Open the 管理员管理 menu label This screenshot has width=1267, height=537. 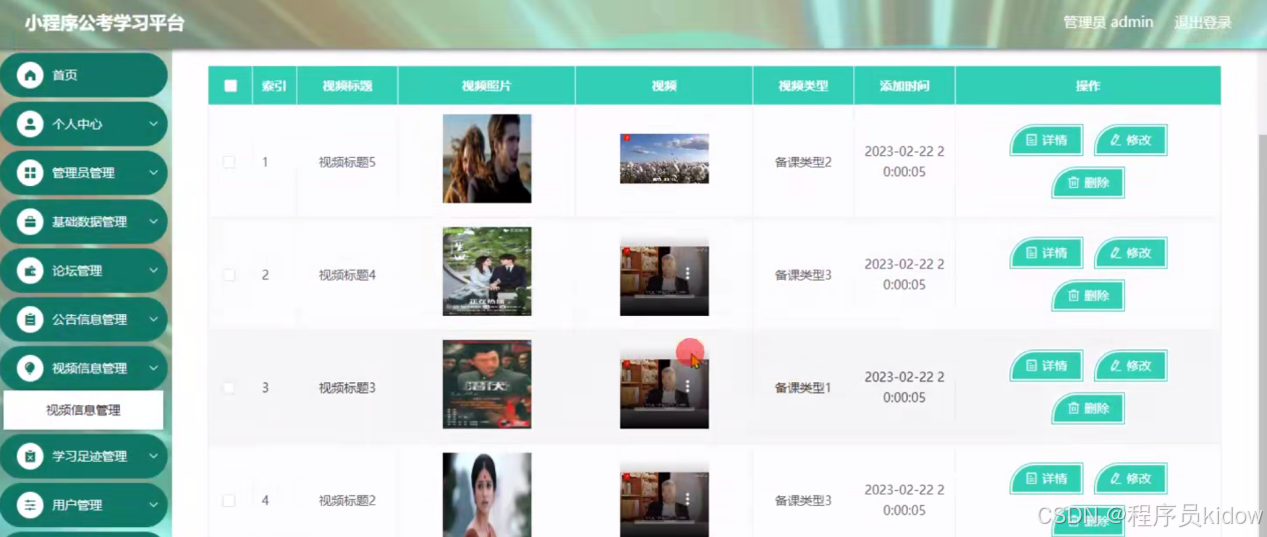(x=83, y=173)
